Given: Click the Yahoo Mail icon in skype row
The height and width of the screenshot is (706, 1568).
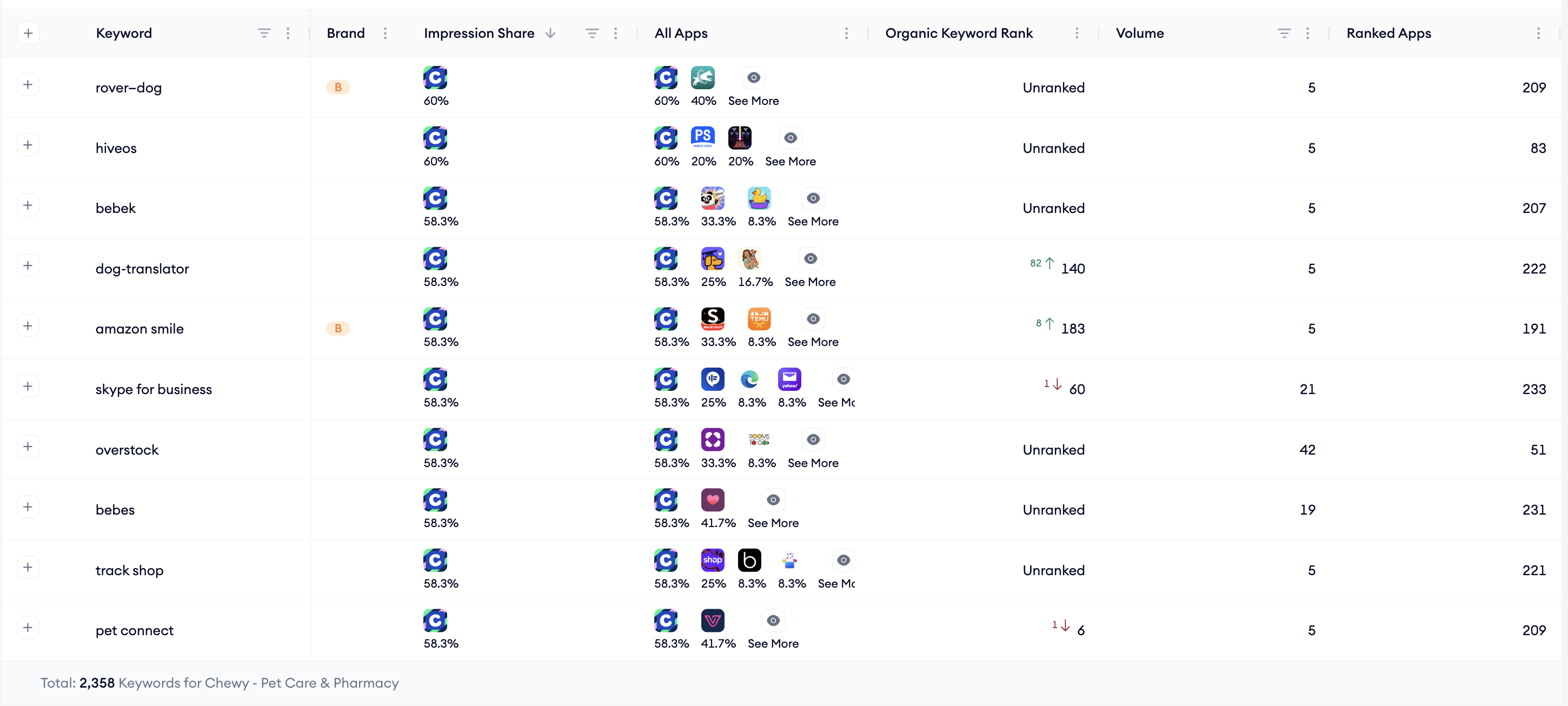Looking at the screenshot, I should [789, 379].
